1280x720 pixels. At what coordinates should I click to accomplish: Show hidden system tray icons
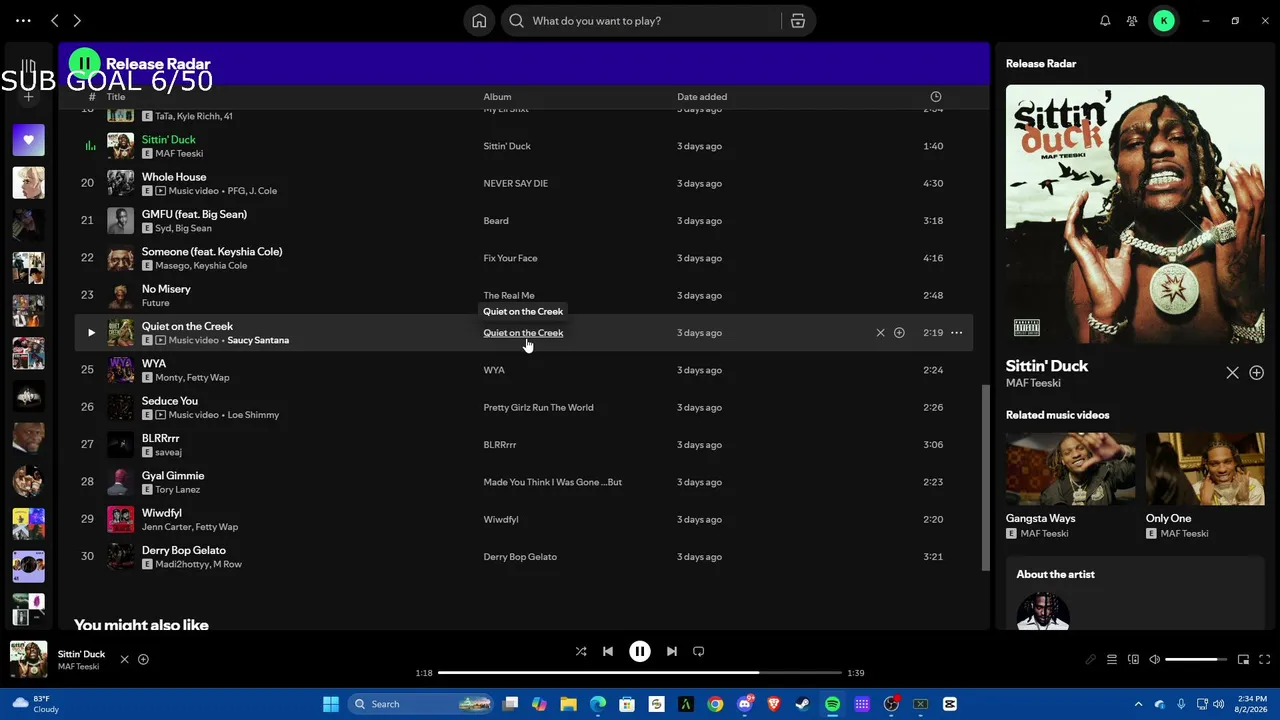click(x=1138, y=704)
